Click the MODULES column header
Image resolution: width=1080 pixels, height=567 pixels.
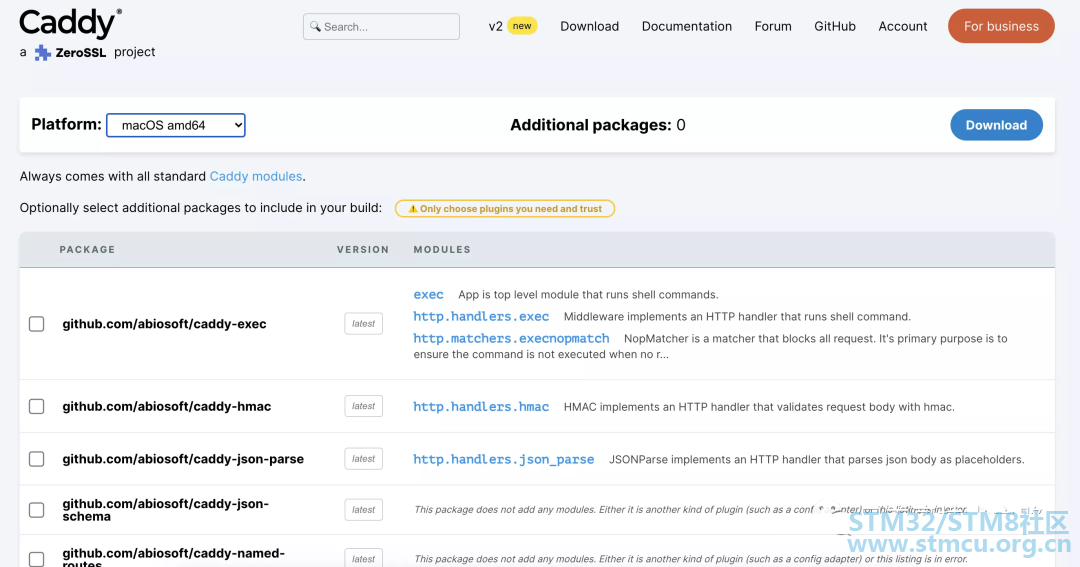[442, 249]
